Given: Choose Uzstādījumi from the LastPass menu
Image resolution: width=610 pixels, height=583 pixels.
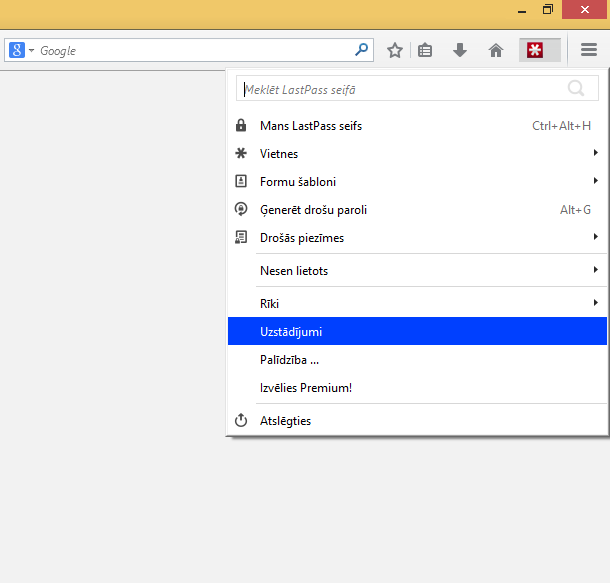Looking at the screenshot, I should pyautogui.click(x=417, y=331).
